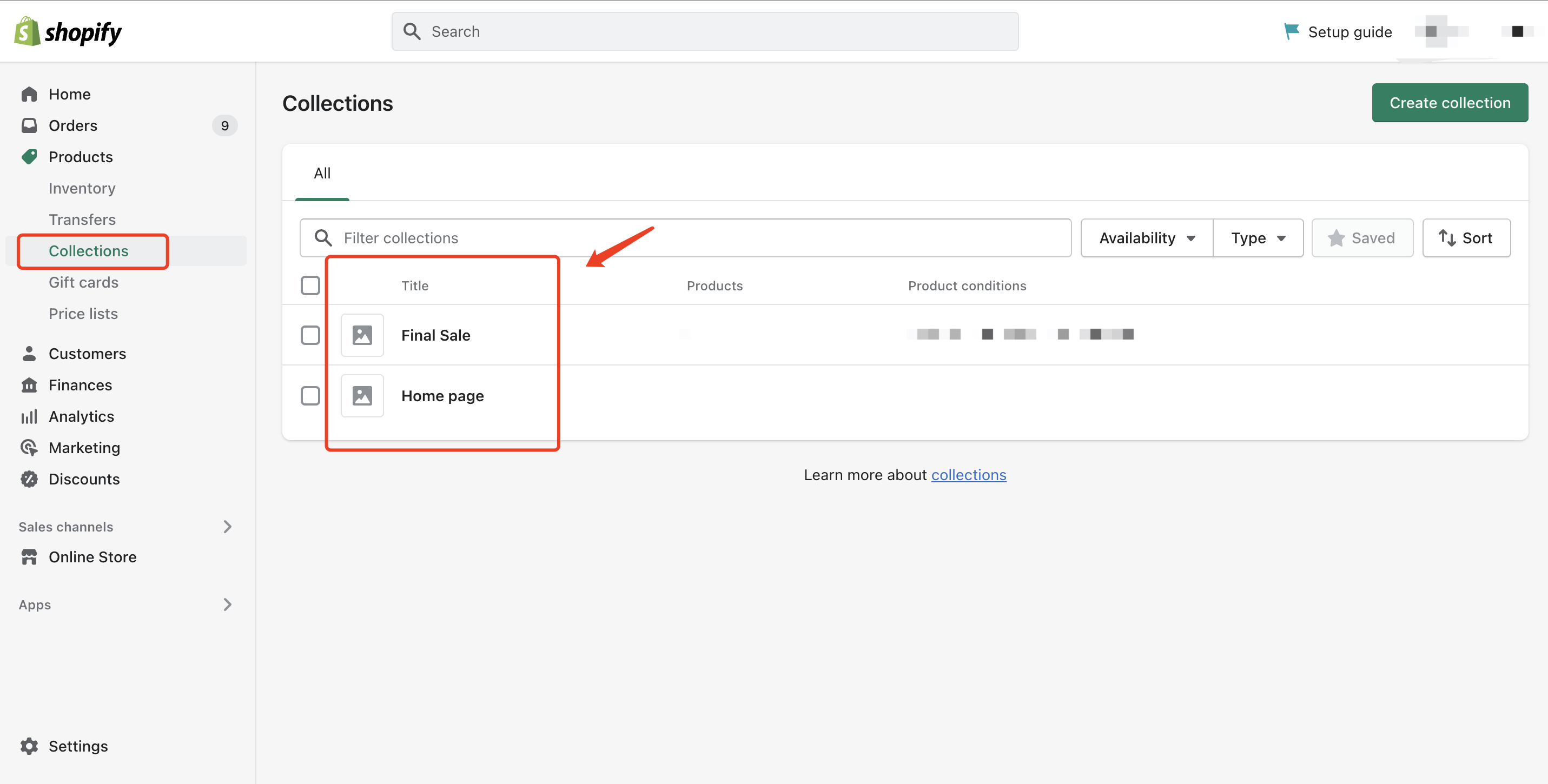Click the Marketing target icon
Screen dimensions: 1548x784
coord(29,448)
